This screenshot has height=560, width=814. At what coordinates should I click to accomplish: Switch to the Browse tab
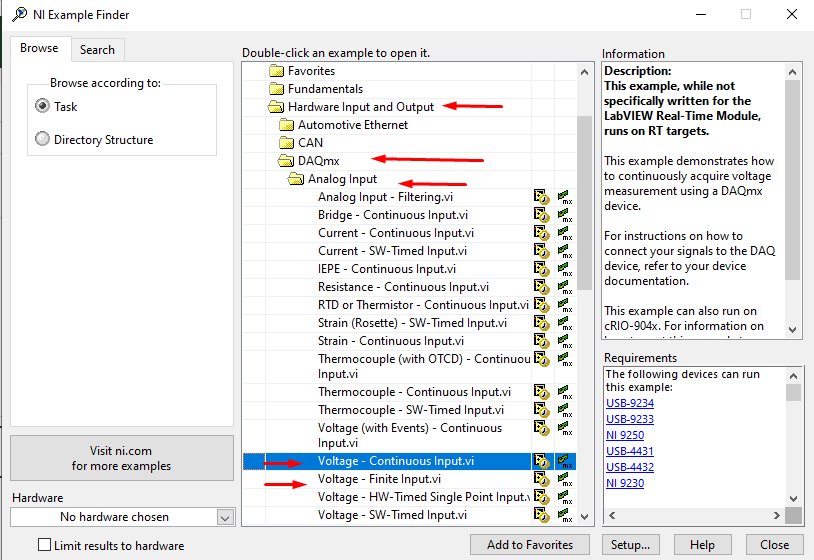(39, 48)
